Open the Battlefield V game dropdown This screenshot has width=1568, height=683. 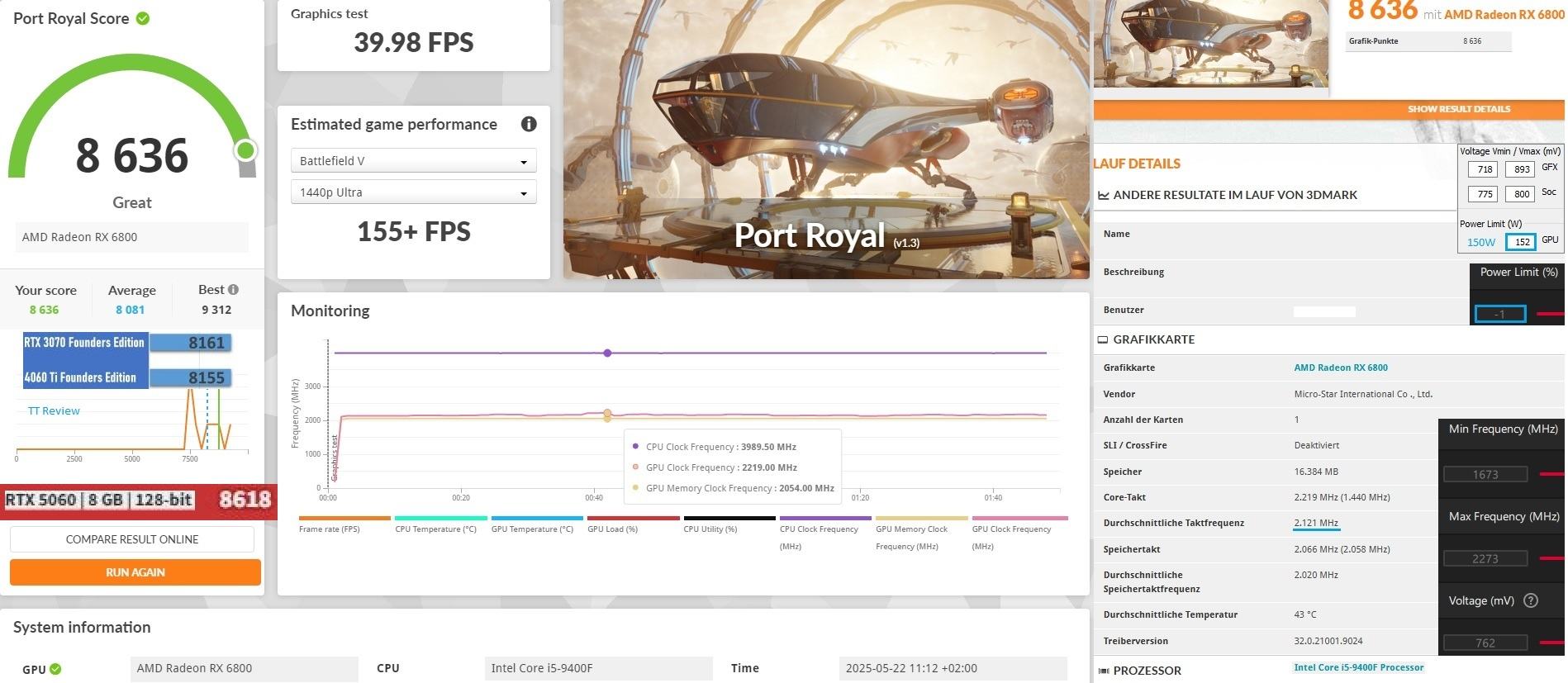coord(413,161)
